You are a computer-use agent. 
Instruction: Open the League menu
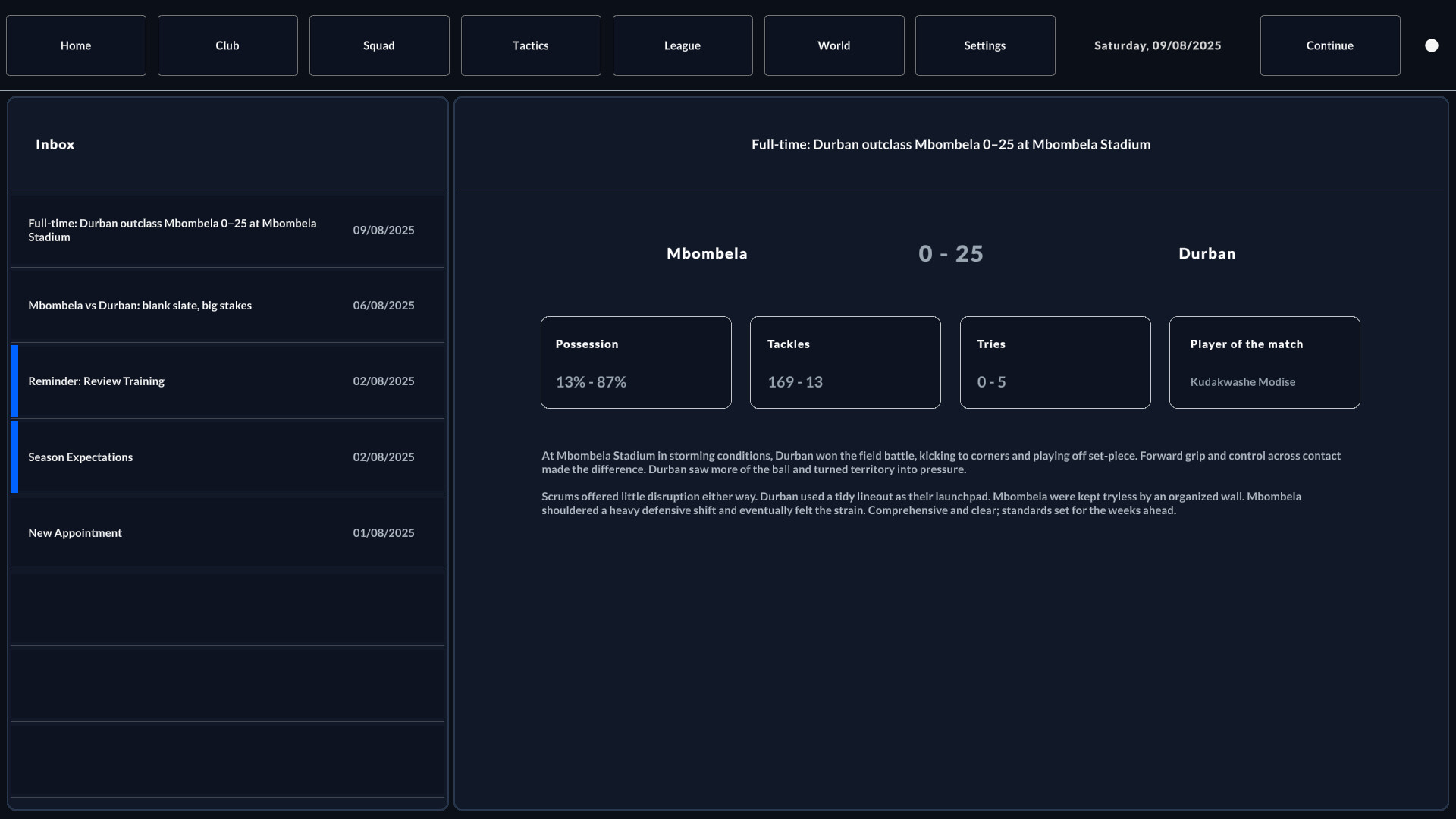point(682,45)
